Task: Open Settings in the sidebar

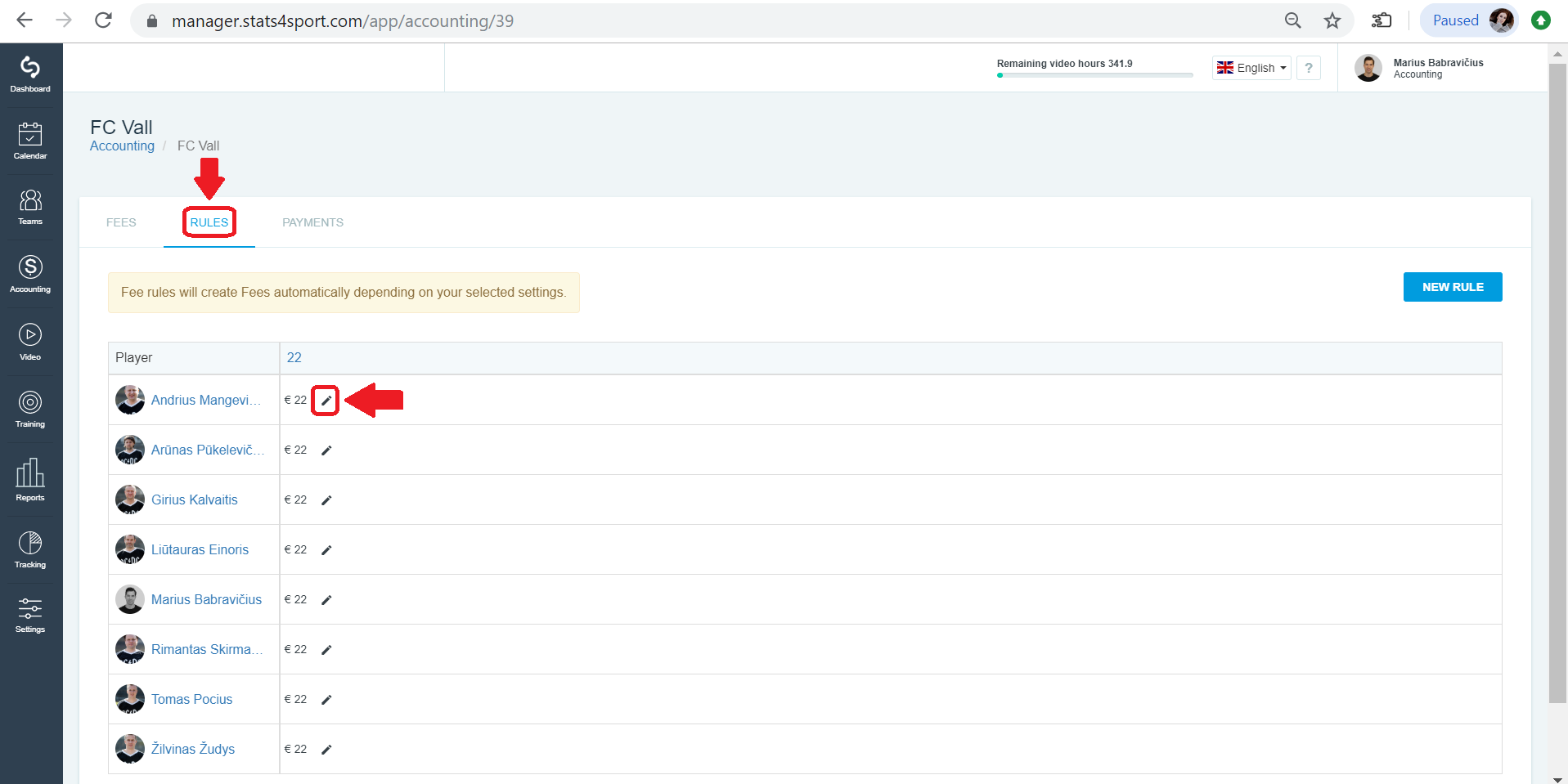Action: pyautogui.click(x=30, y=615)
